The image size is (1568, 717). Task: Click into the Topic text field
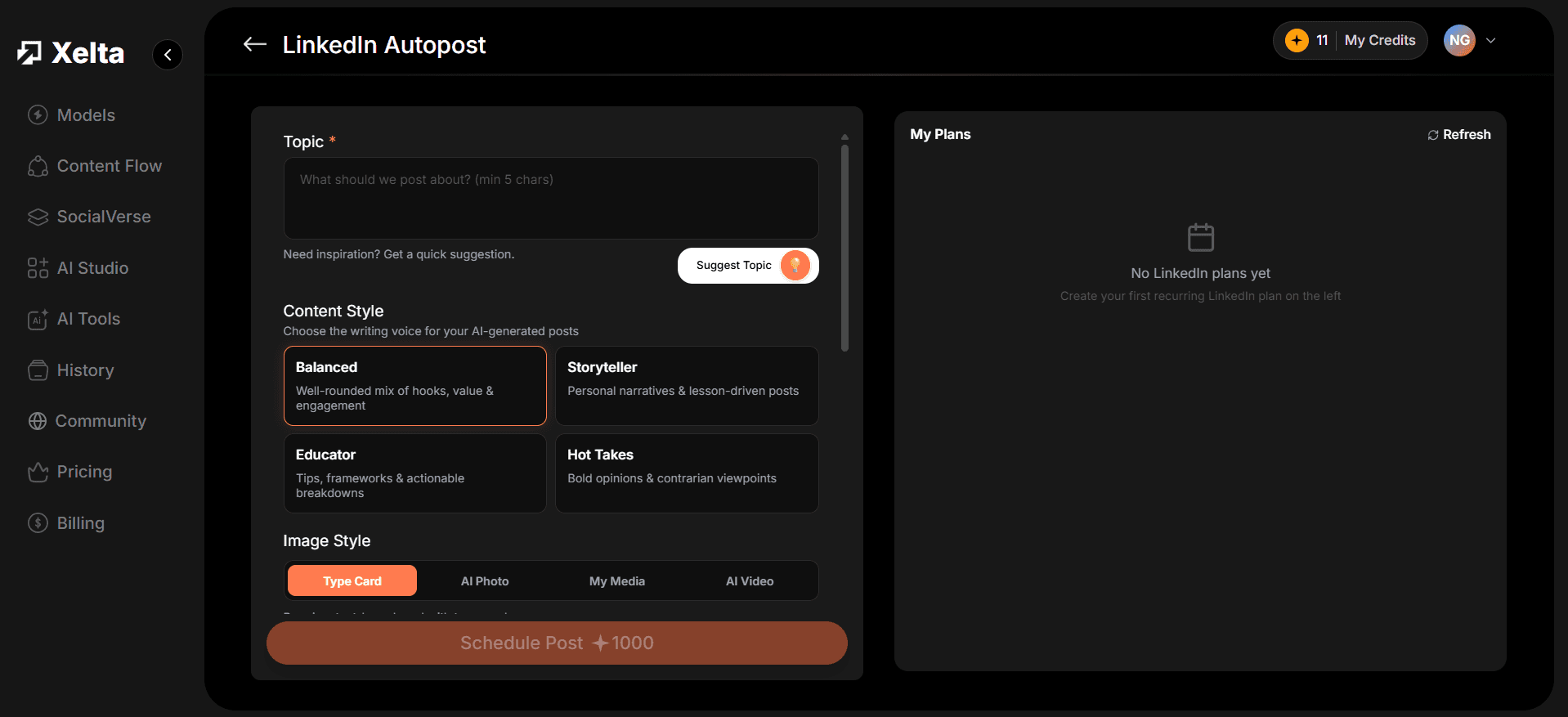(x=551, y=198)
